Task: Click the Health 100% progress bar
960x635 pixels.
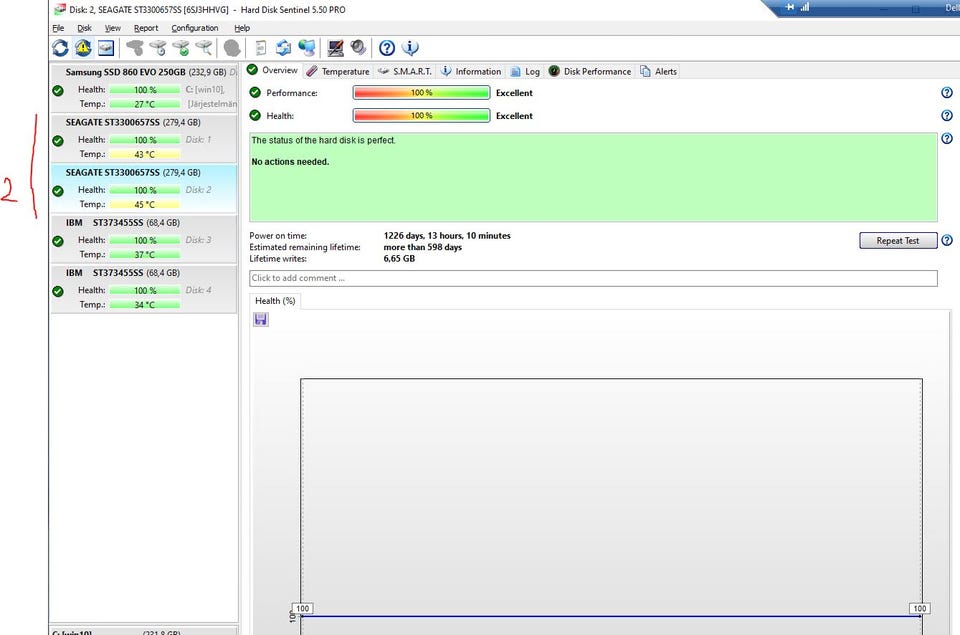Action: pos(421,116)
